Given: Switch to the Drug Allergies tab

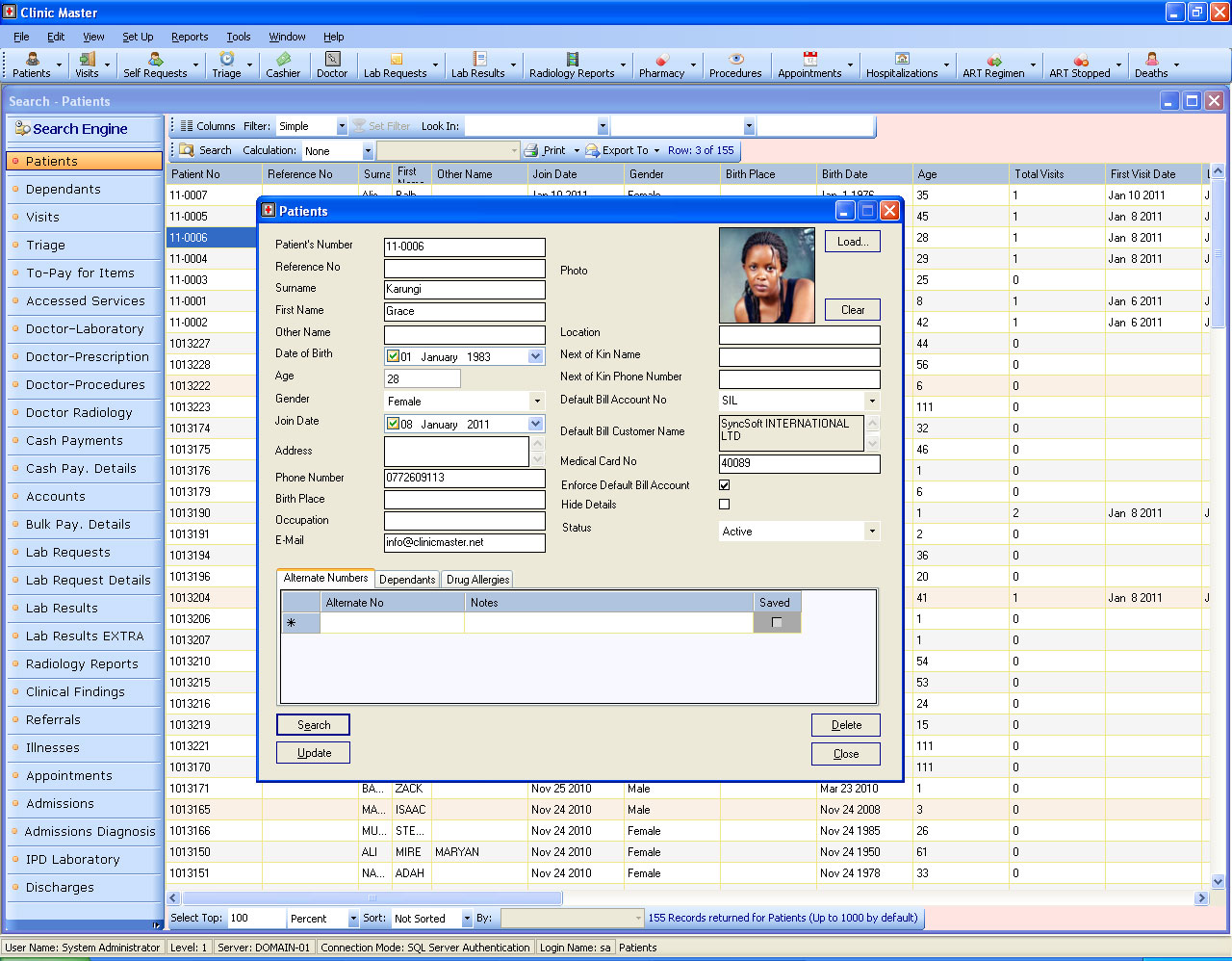Looking at the screenshot, I should point(478,580).
